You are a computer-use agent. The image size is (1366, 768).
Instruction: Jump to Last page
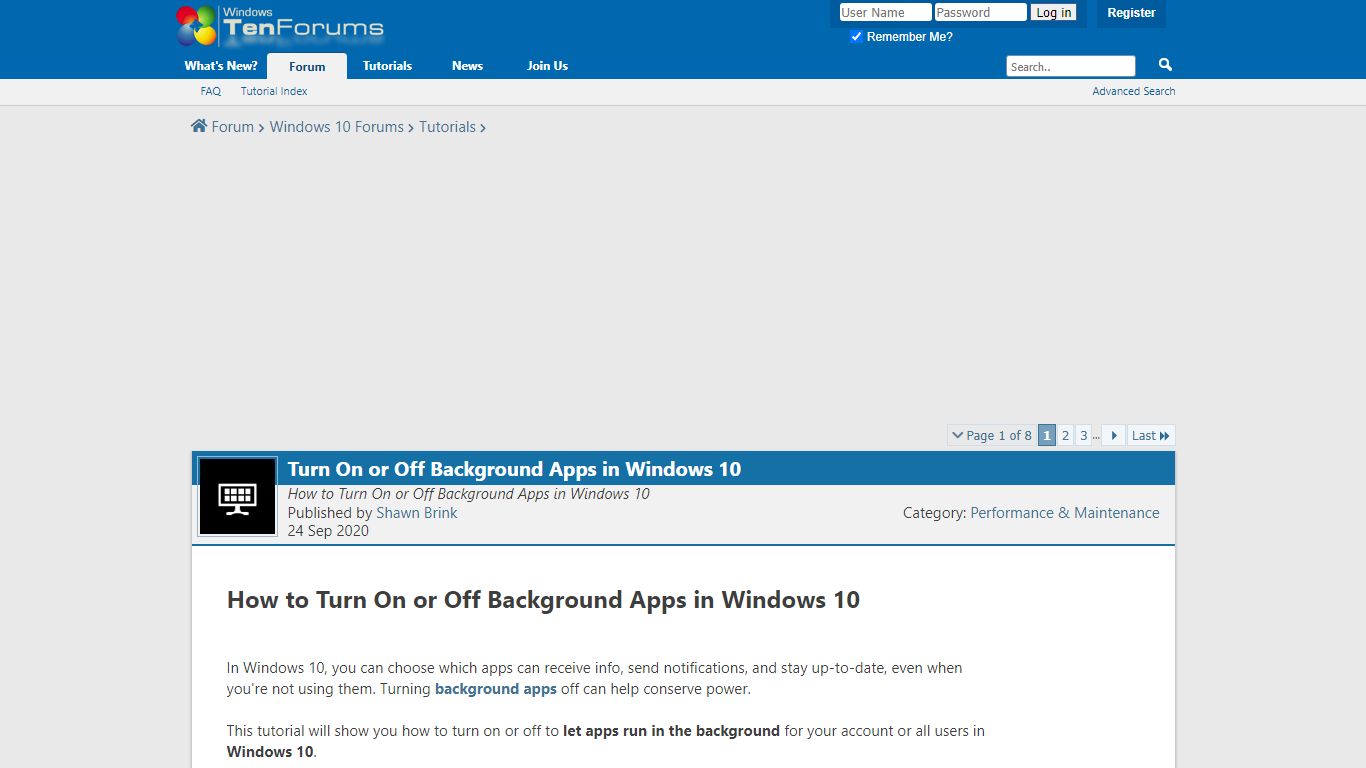click(x=1151, y=435)
